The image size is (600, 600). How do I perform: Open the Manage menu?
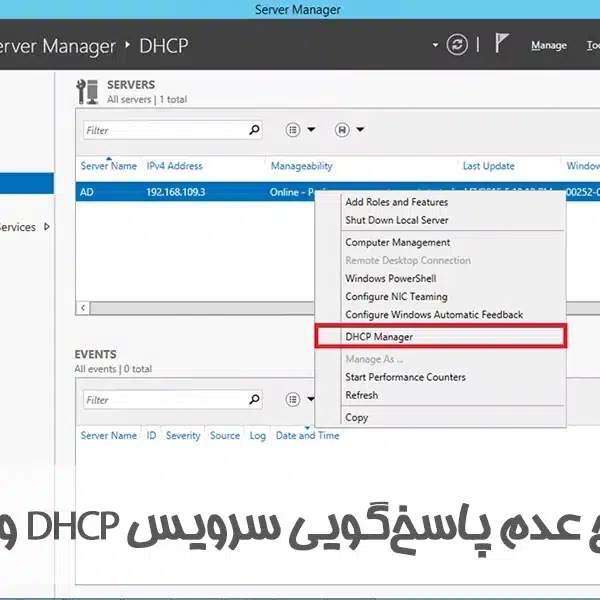pos(548,45)
